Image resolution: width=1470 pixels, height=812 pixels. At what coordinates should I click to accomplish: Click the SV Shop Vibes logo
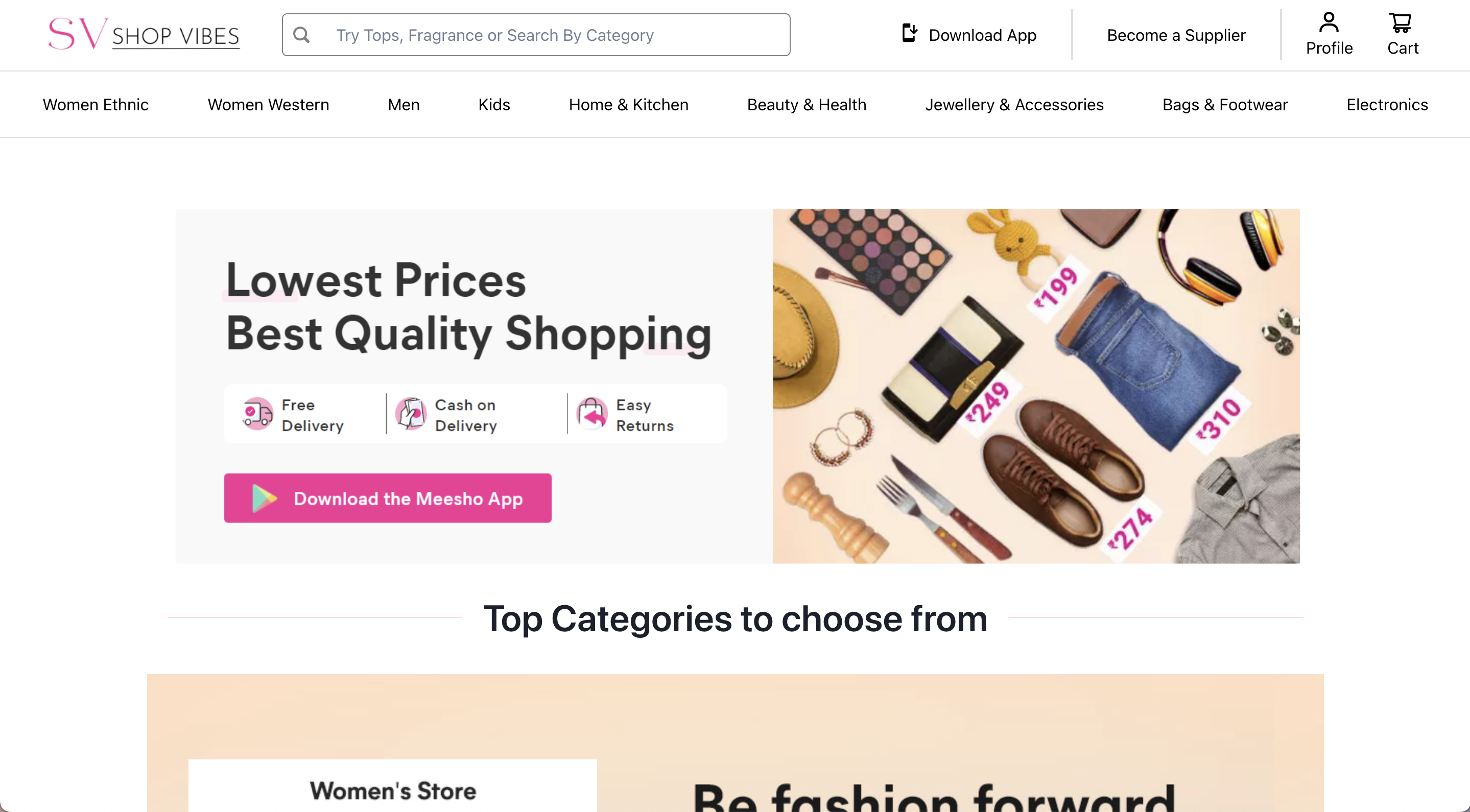(144, 34)
